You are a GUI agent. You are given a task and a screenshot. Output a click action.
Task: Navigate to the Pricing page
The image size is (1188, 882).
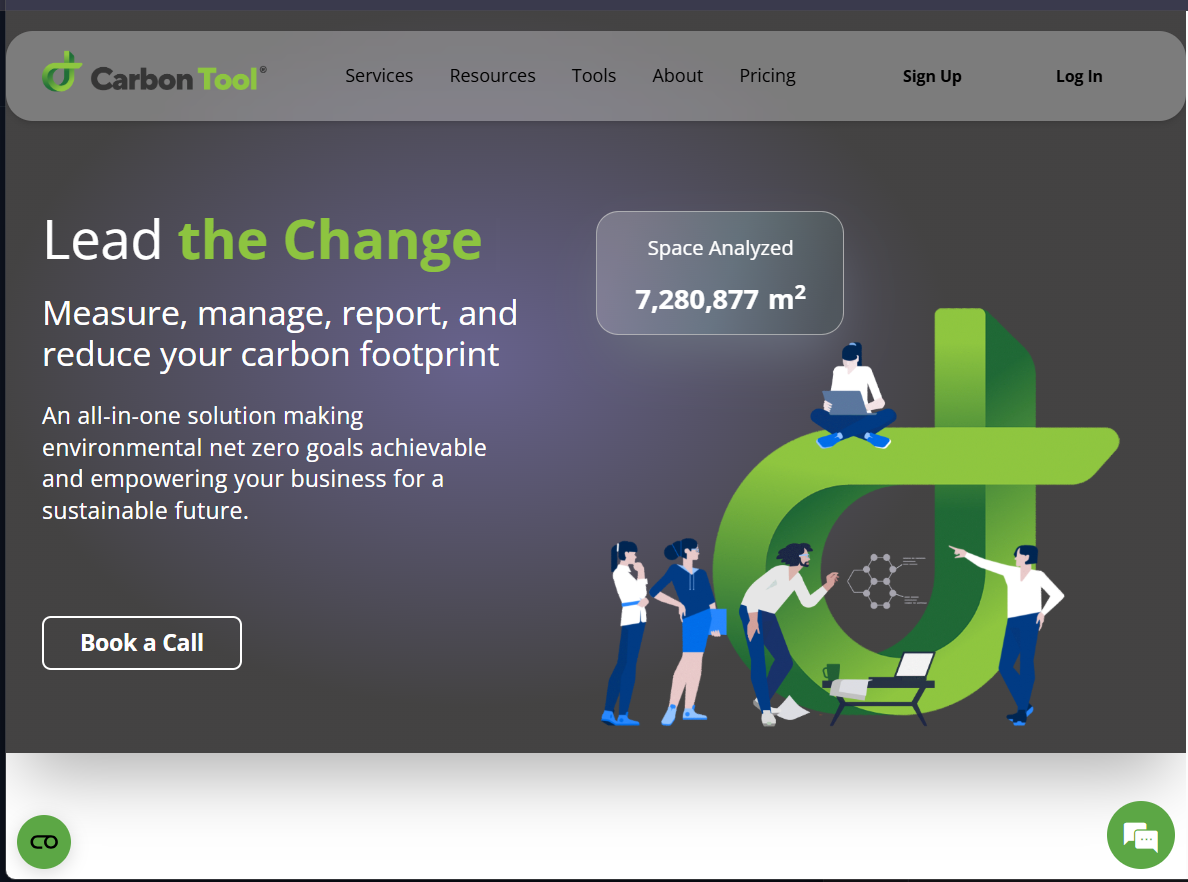pos(767,76)
